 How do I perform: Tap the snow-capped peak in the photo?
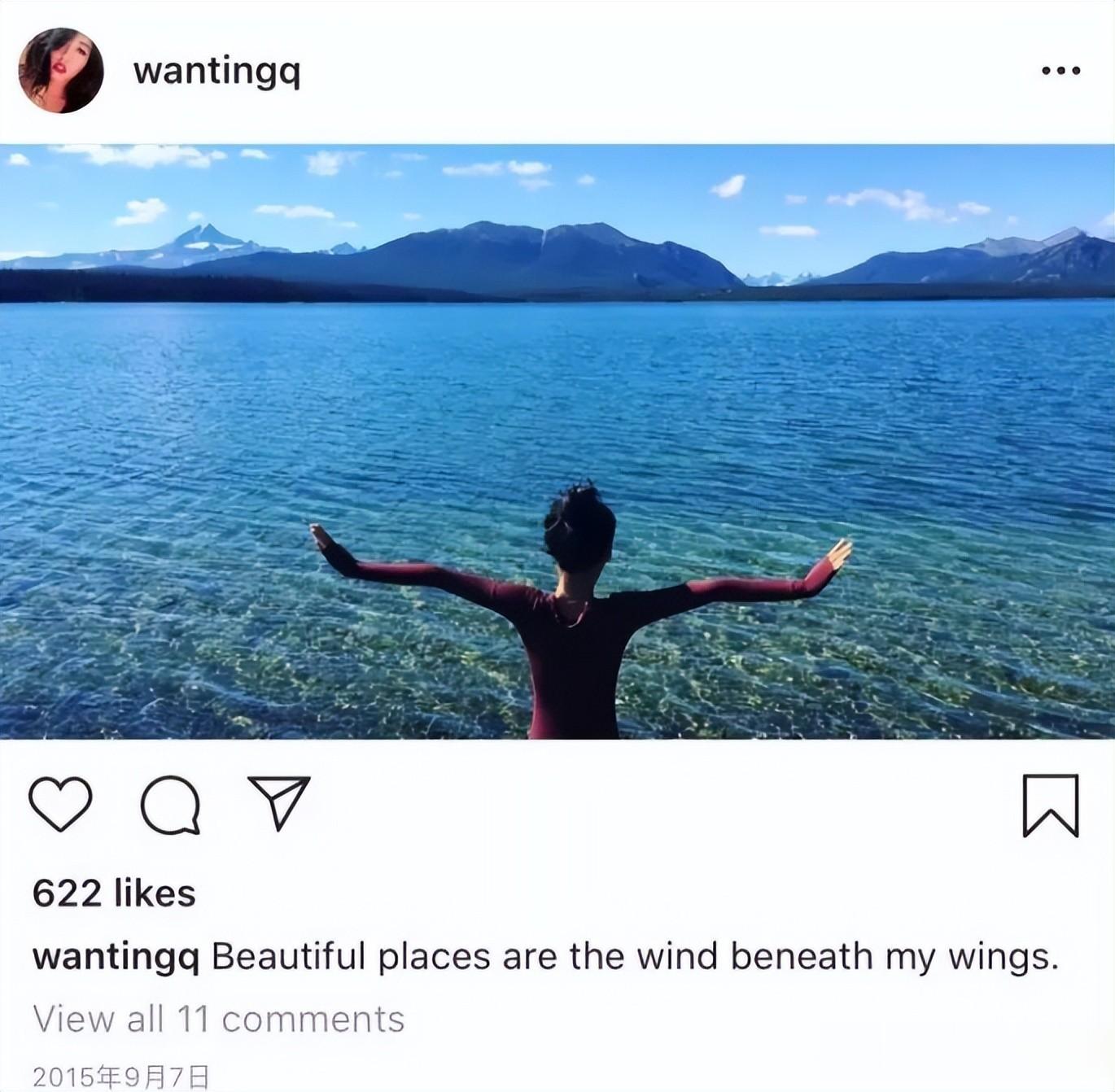point(205,238)
